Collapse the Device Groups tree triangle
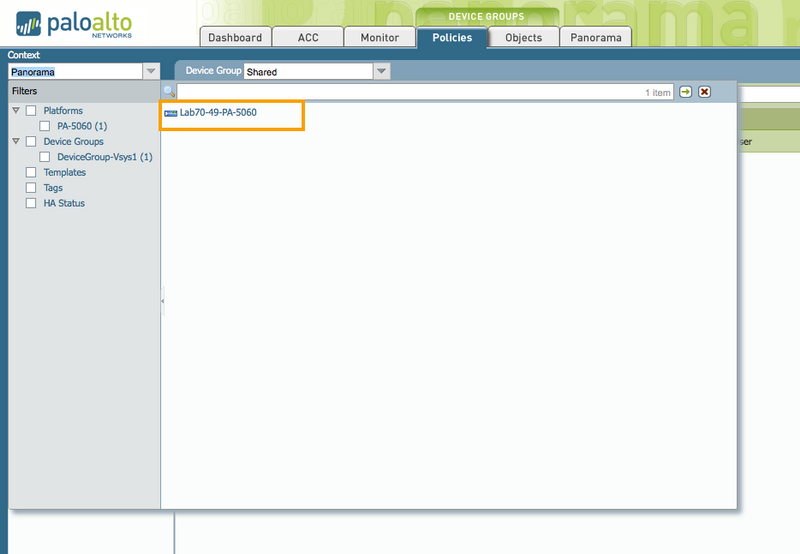The width and height of the screenshot is (800, 554). (x=16, y=141)
